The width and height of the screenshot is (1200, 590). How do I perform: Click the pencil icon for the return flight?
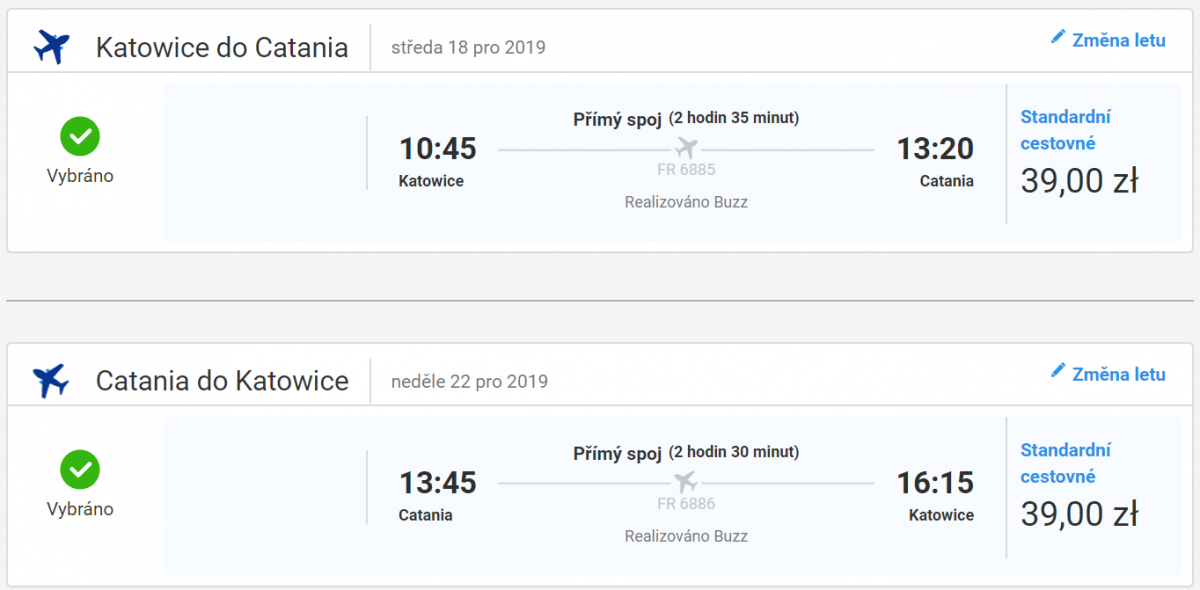tap(1058, 371)
